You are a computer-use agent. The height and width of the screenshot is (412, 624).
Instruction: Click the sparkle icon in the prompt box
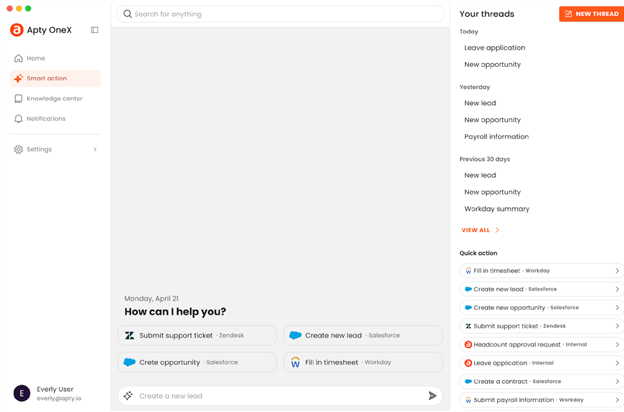tap(128, 396)
